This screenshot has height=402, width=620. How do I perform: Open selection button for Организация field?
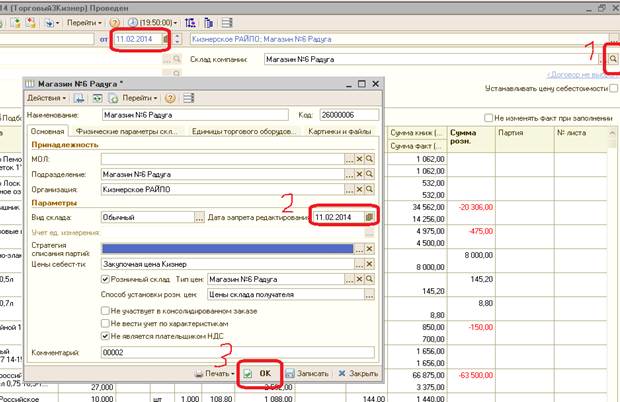tap(349, 189)
